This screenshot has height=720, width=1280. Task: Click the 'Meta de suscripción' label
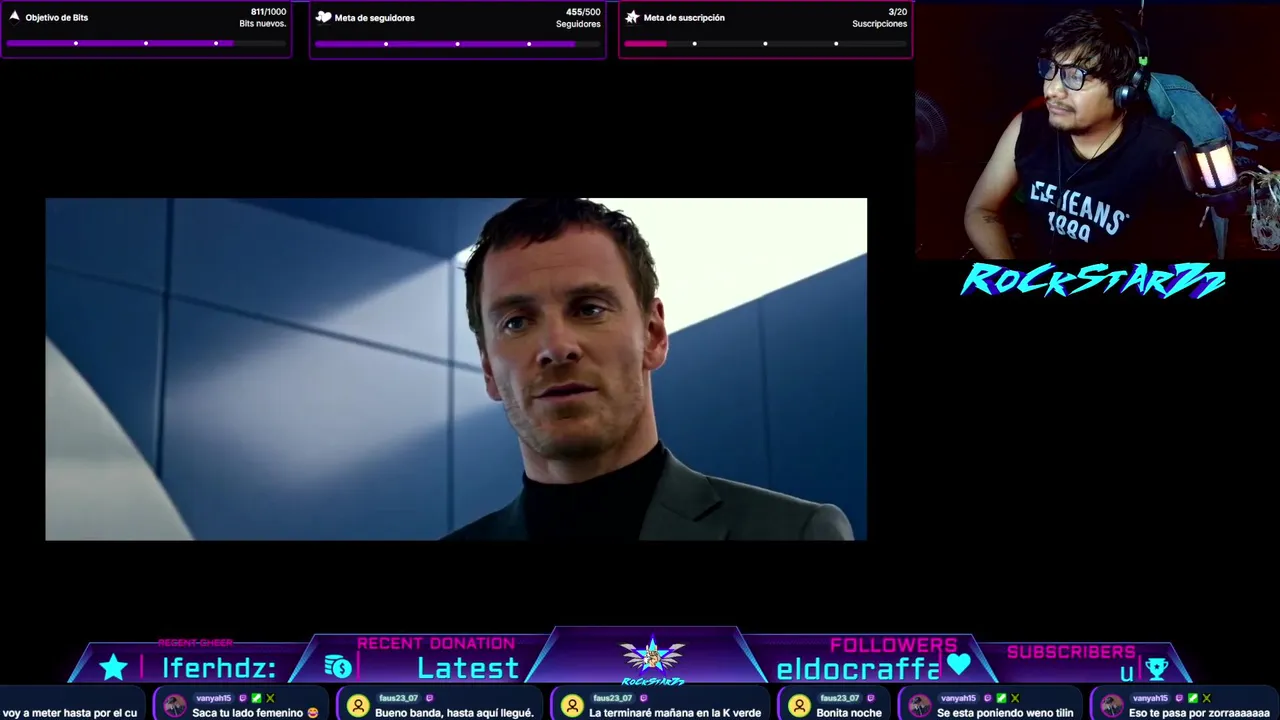[684, 17]
